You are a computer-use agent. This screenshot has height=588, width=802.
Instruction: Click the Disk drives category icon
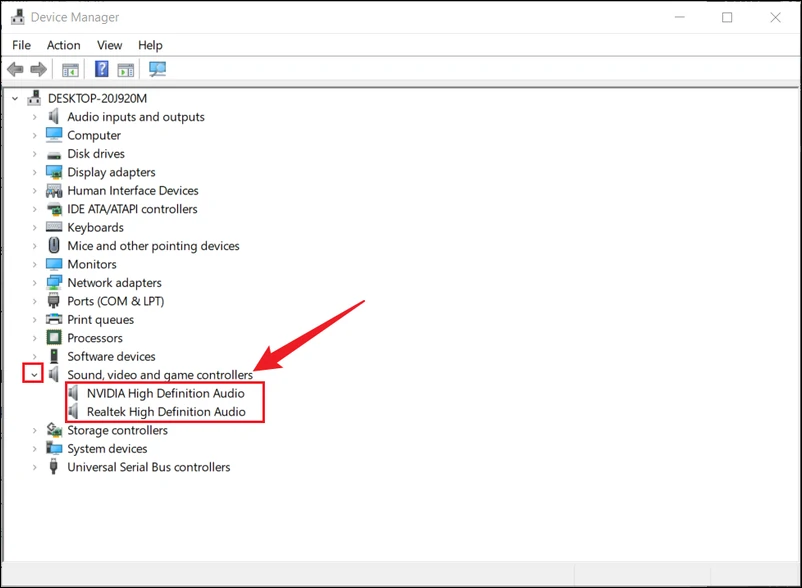tap(54, 155)
